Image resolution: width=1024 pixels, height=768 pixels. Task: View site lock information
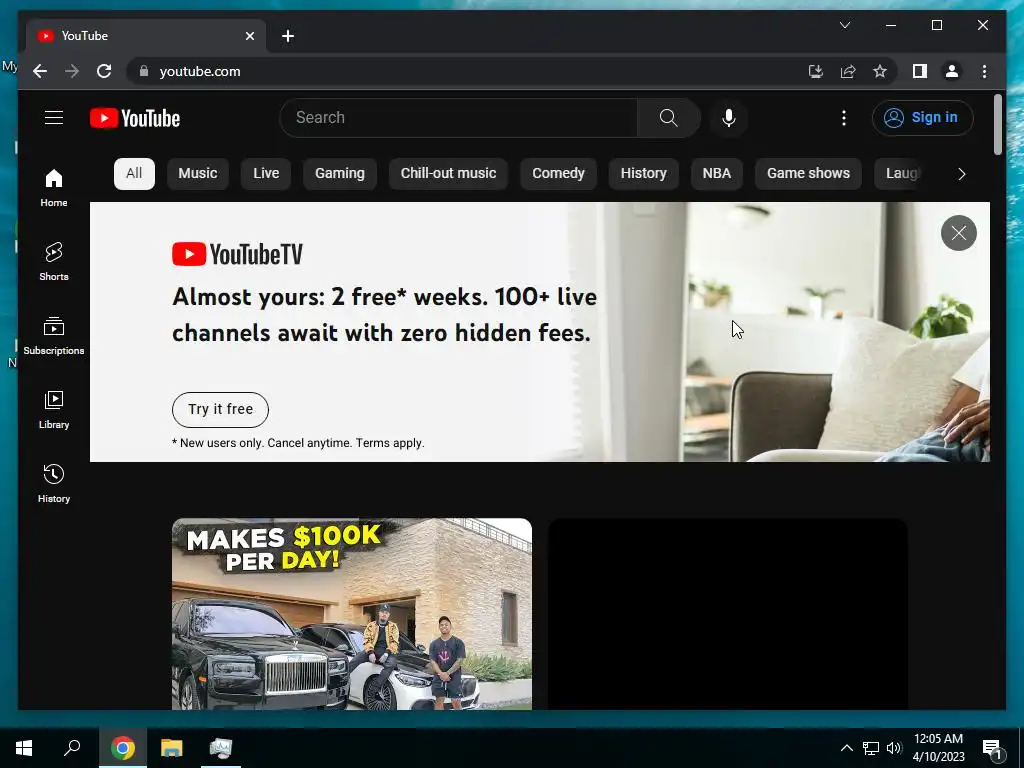[x=144, y=71]
